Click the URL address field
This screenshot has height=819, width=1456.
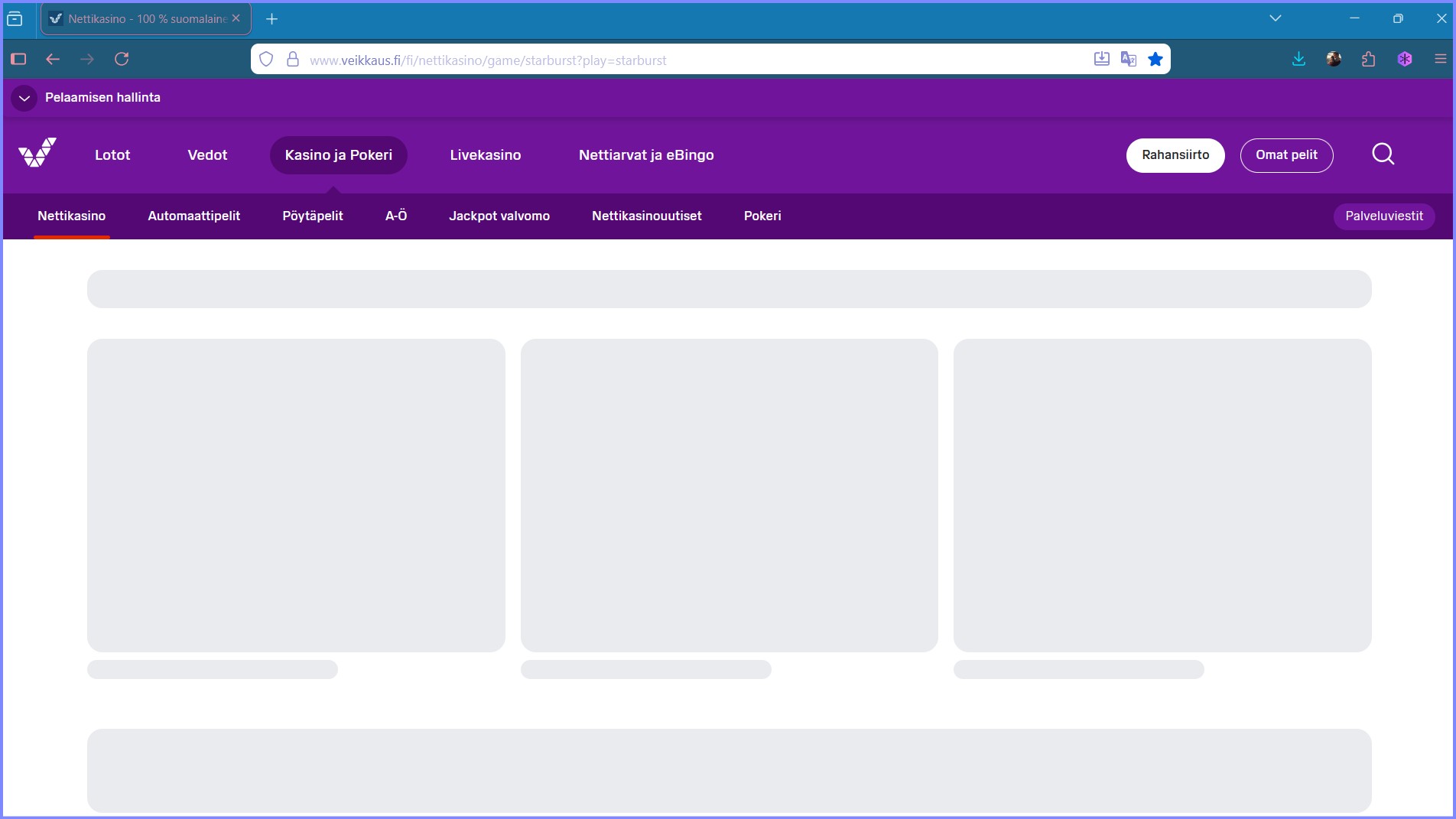coord(688,60)
